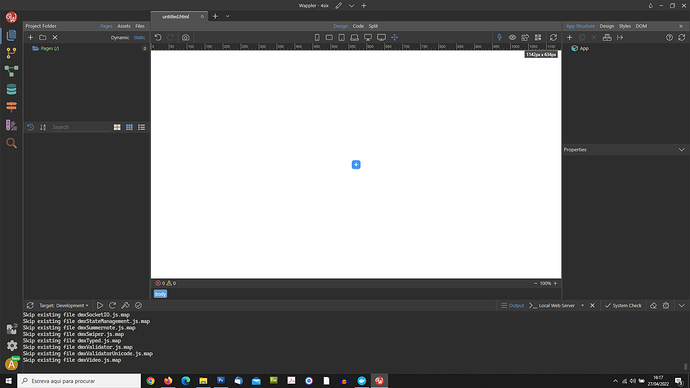Refresh the App Structure tree
This screenshot has height=388, width=690.
coord(682,37)
